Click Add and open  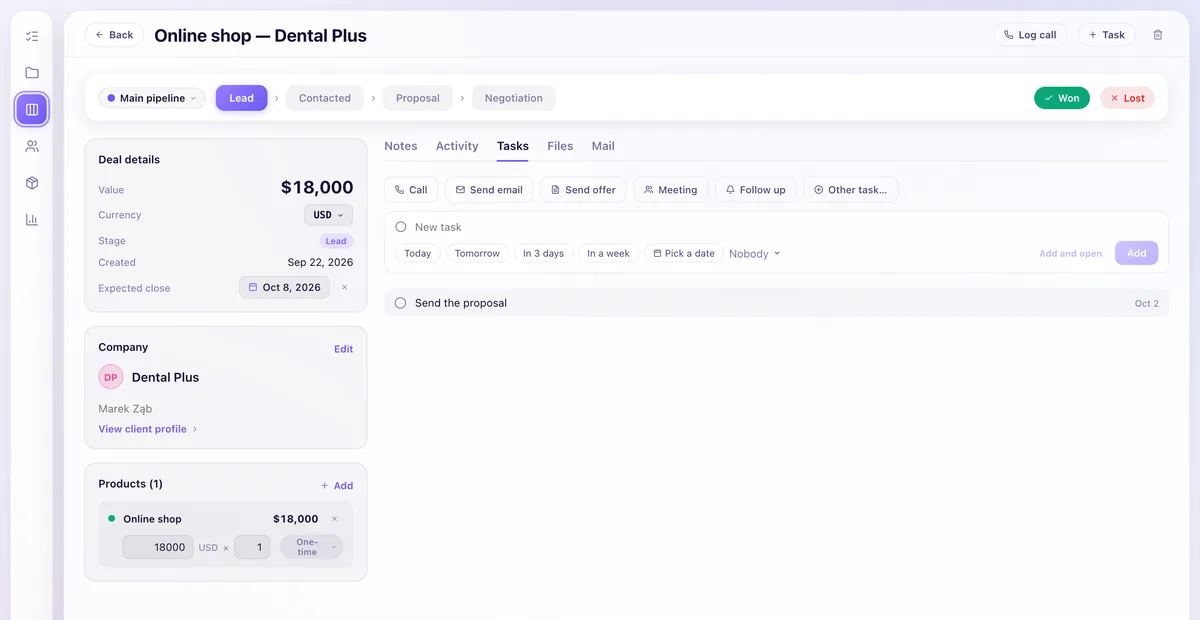pos(1070,254)
